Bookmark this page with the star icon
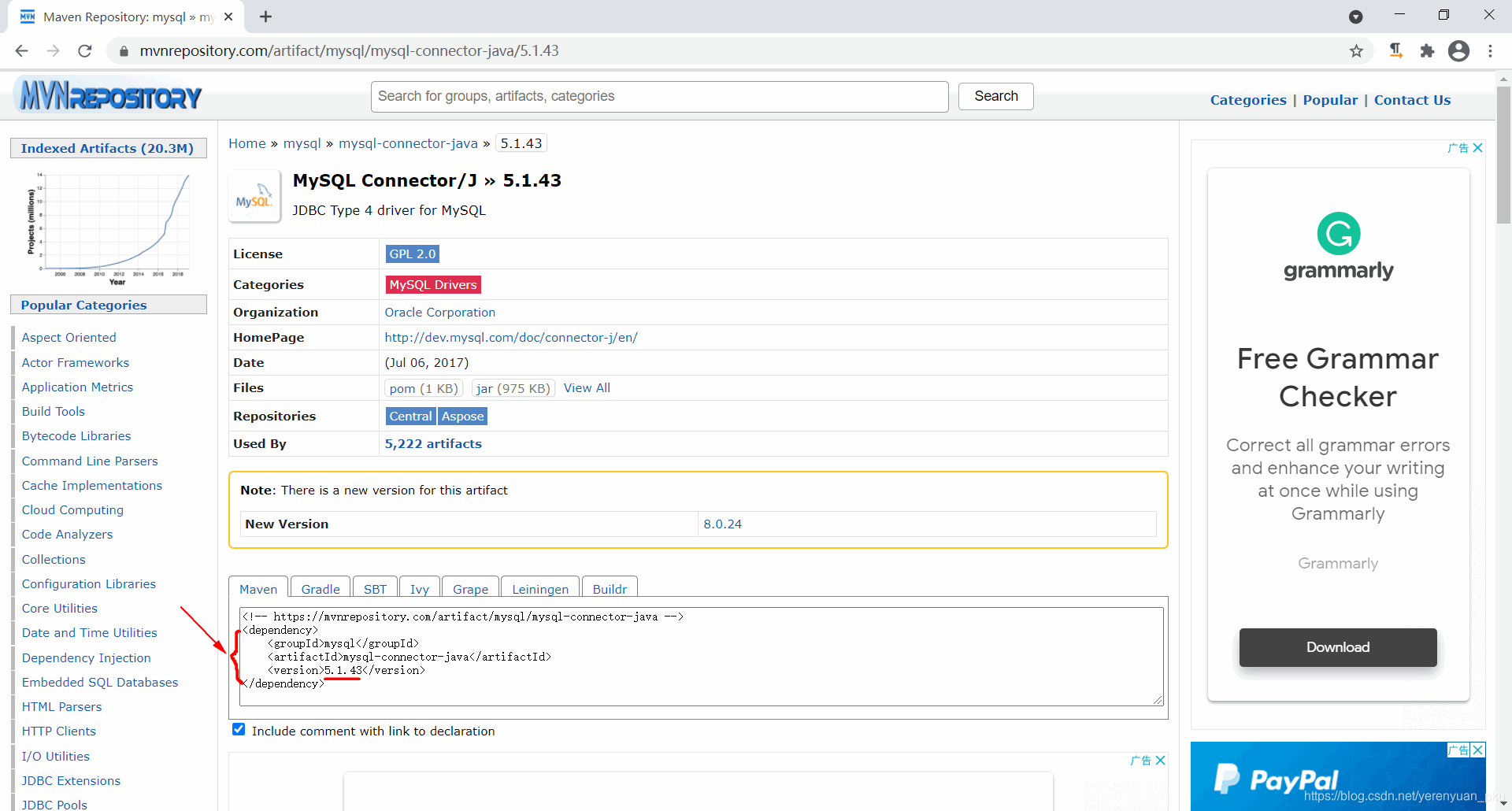 tap(1356, 50)
